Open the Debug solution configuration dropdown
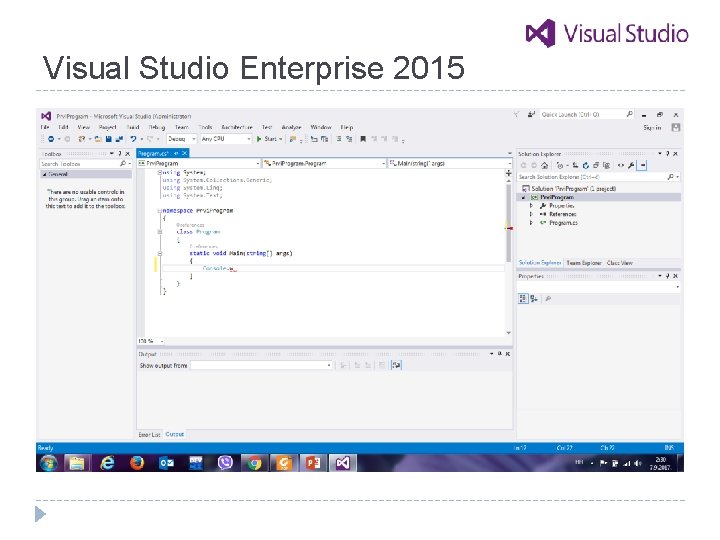This screenshot has height=540, width=720. coord(182,139)
